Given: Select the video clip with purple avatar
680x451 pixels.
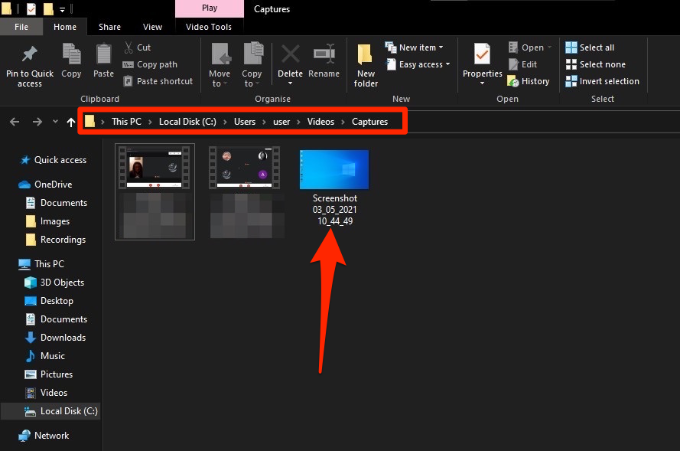Looking at the screenshot, I should point(244,167).
